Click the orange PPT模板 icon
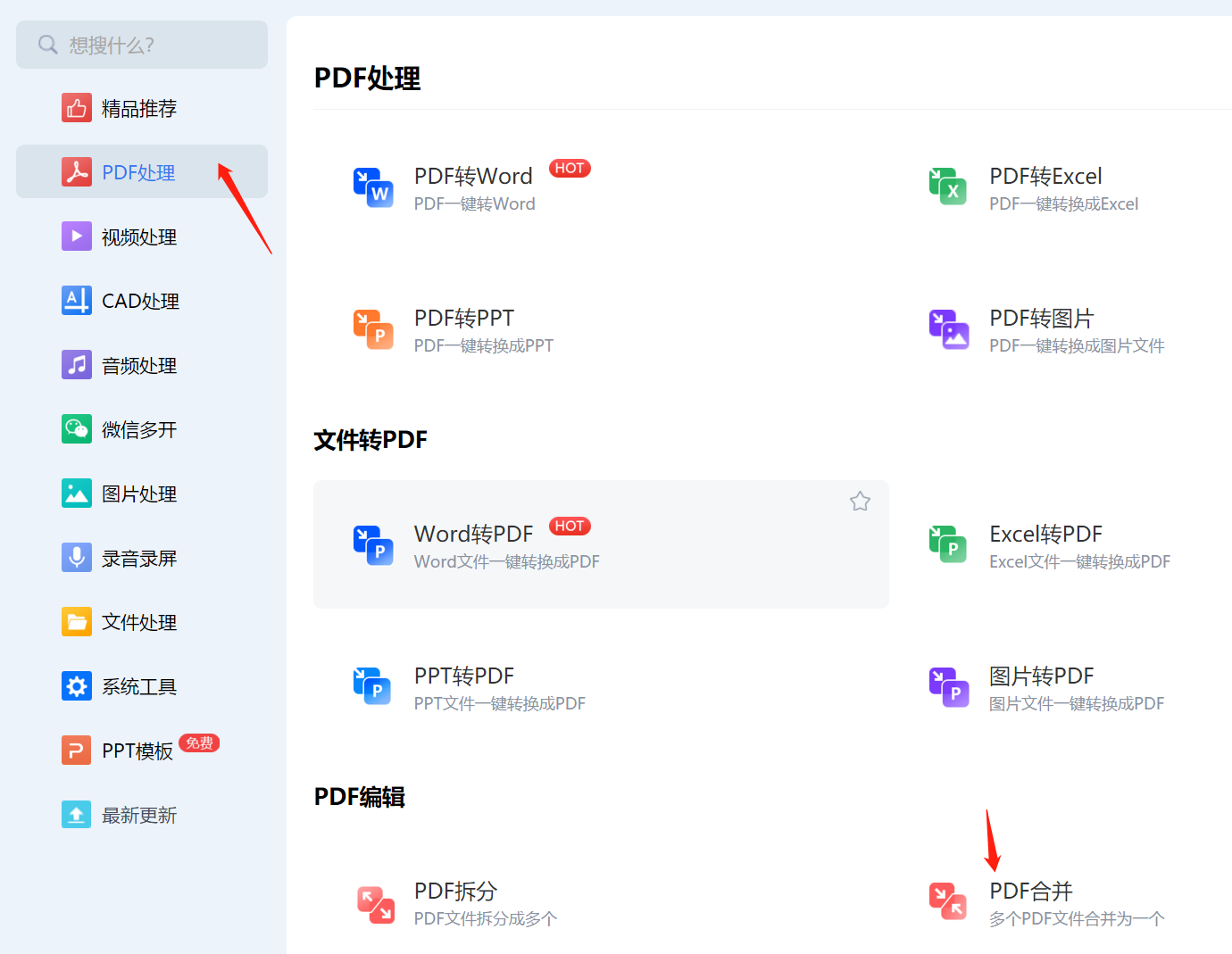The image size is (1232, 954). (x=77, y=751)
